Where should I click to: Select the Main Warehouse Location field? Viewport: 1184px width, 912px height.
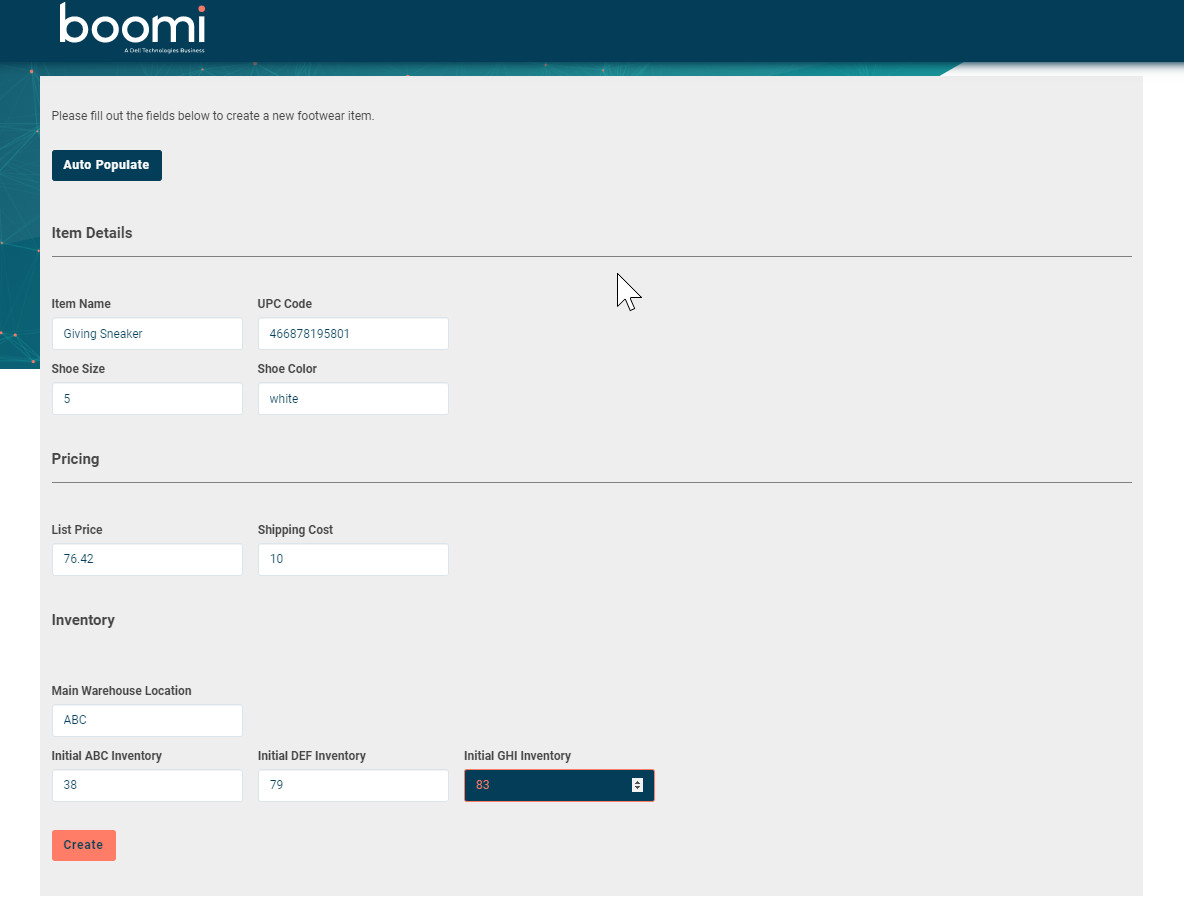point(147,721)
